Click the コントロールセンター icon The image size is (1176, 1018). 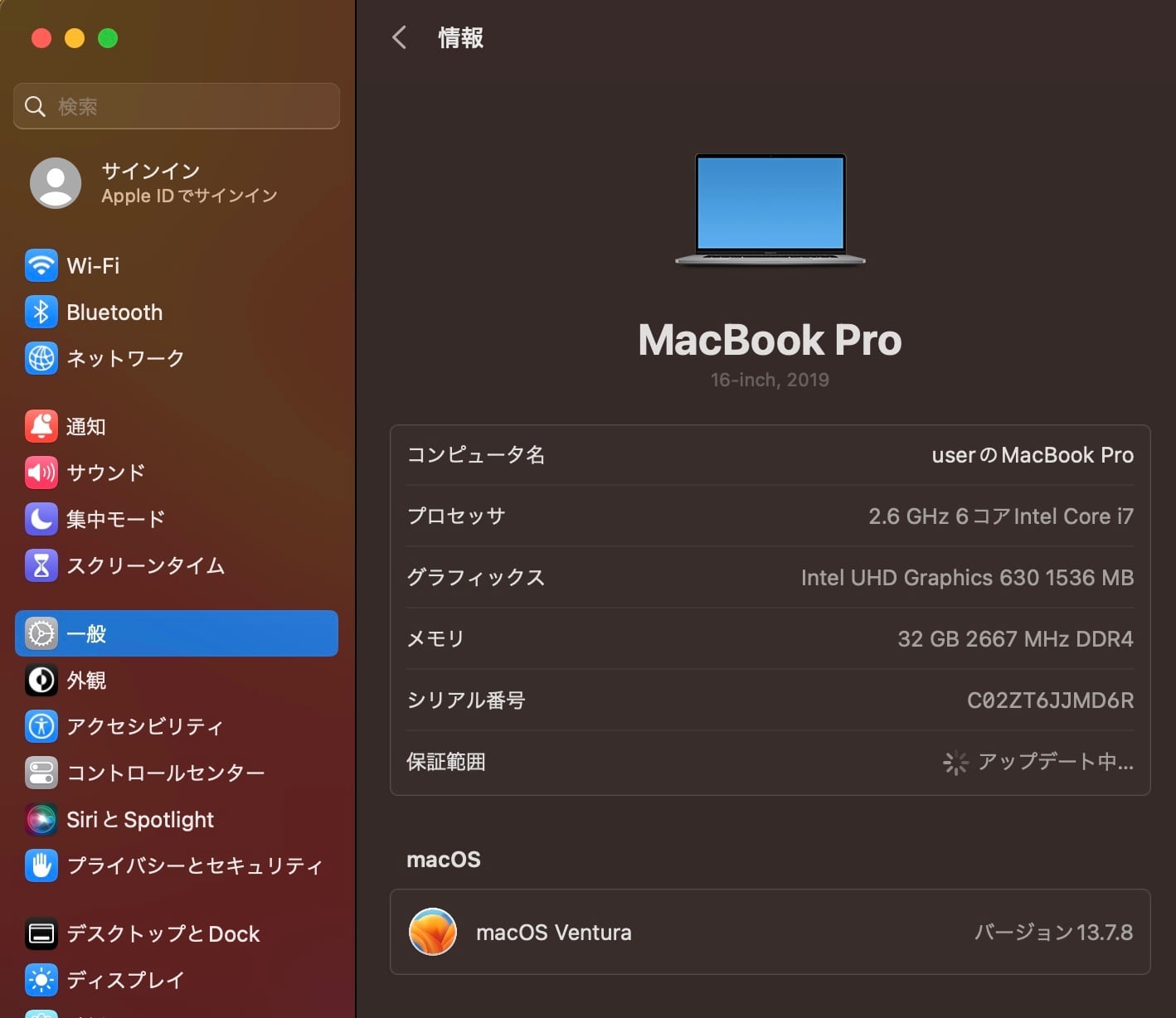[x=41, y=773]
